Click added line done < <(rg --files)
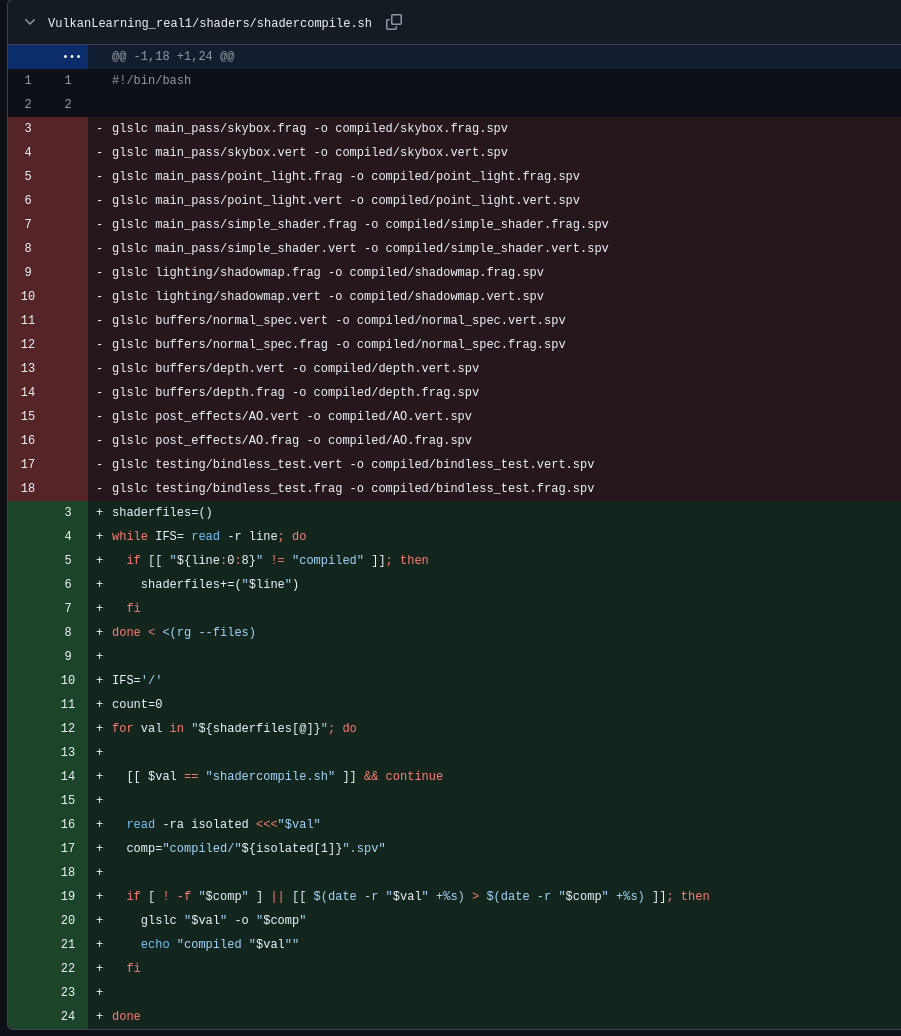 pos(184,632)
